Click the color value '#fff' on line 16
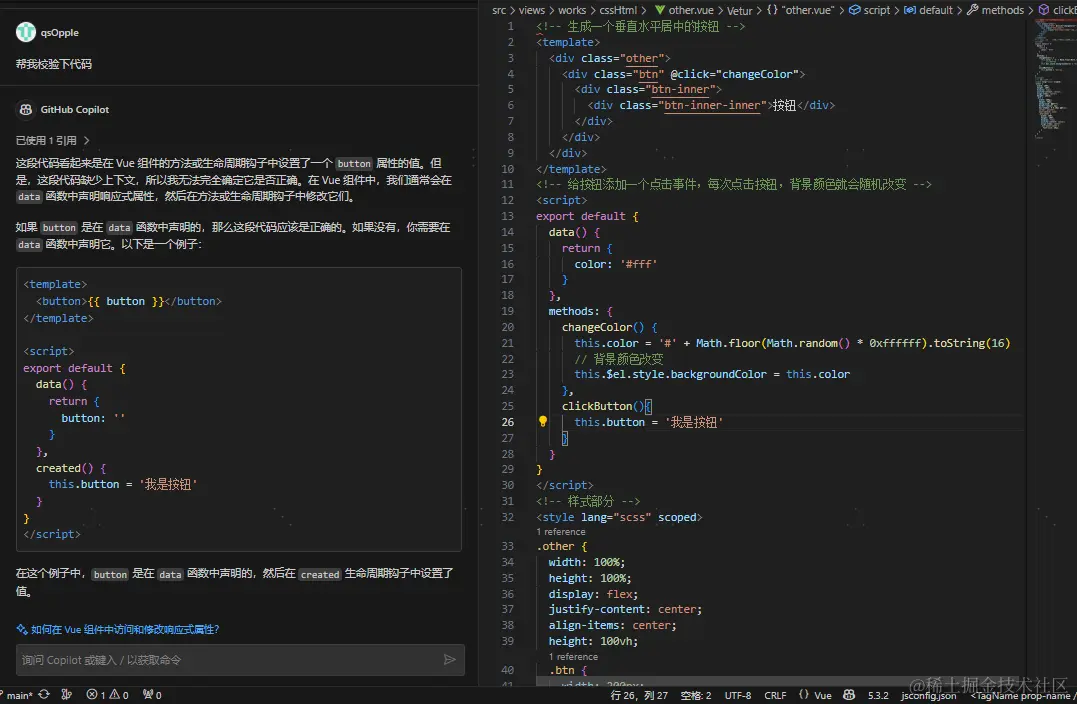 (x=639, y=264)
